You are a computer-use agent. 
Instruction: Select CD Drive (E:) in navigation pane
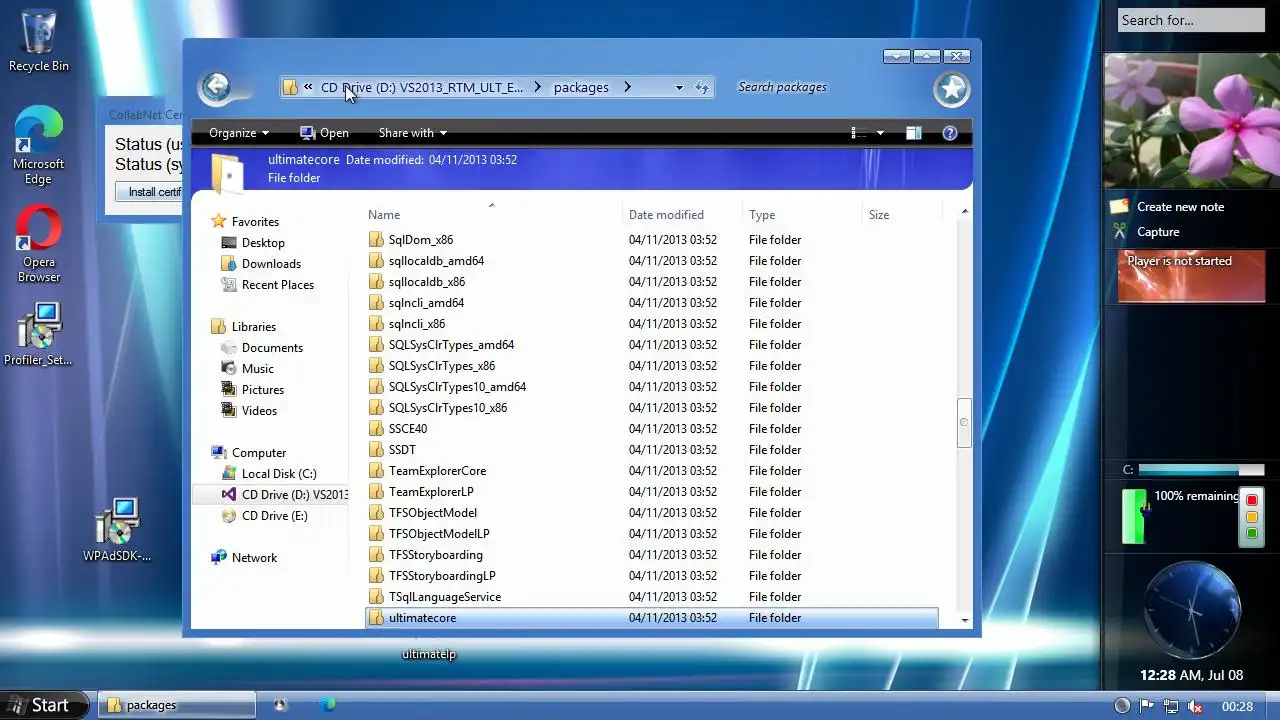coord(274,516)
